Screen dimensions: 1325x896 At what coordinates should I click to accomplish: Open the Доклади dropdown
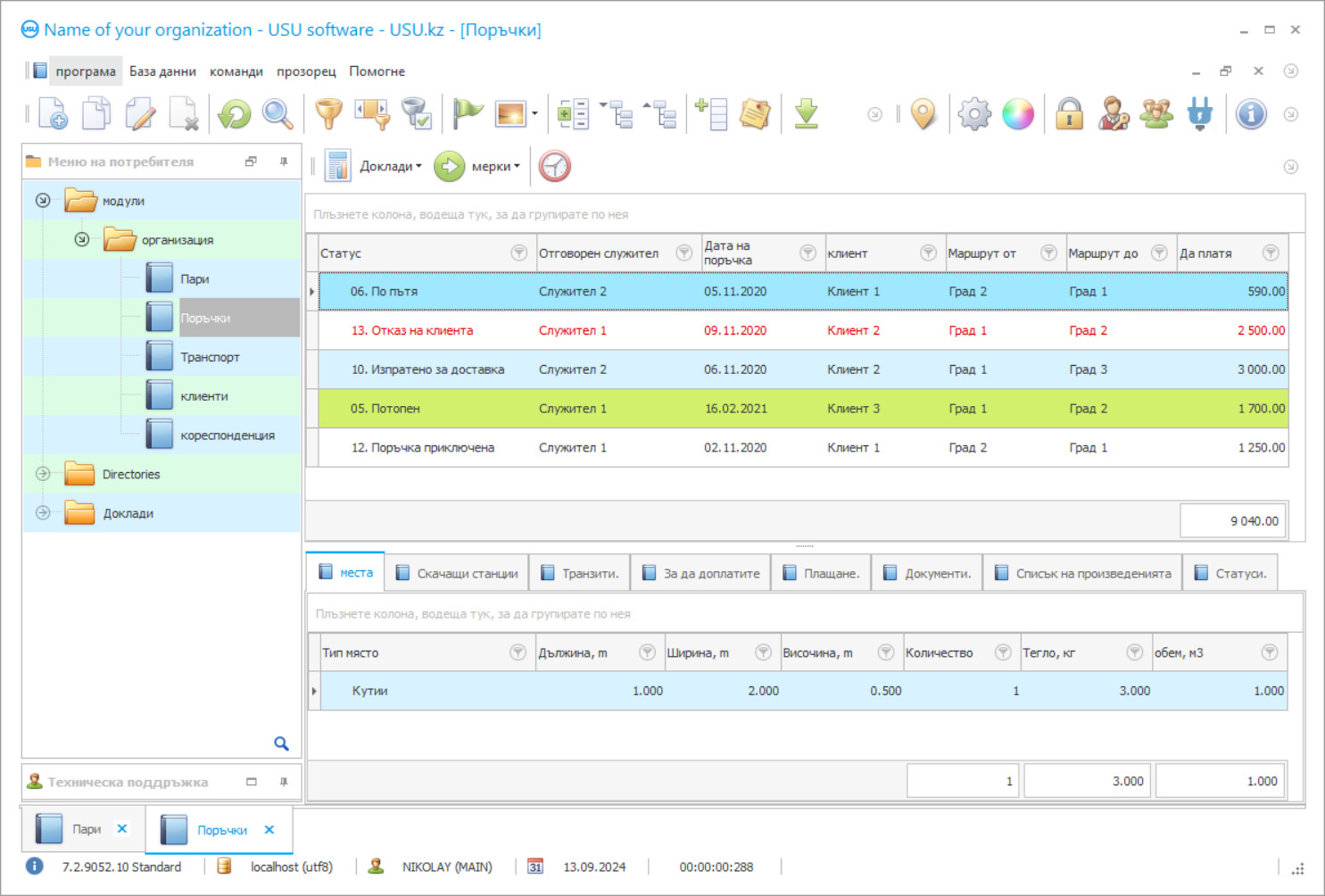(390, 166)
